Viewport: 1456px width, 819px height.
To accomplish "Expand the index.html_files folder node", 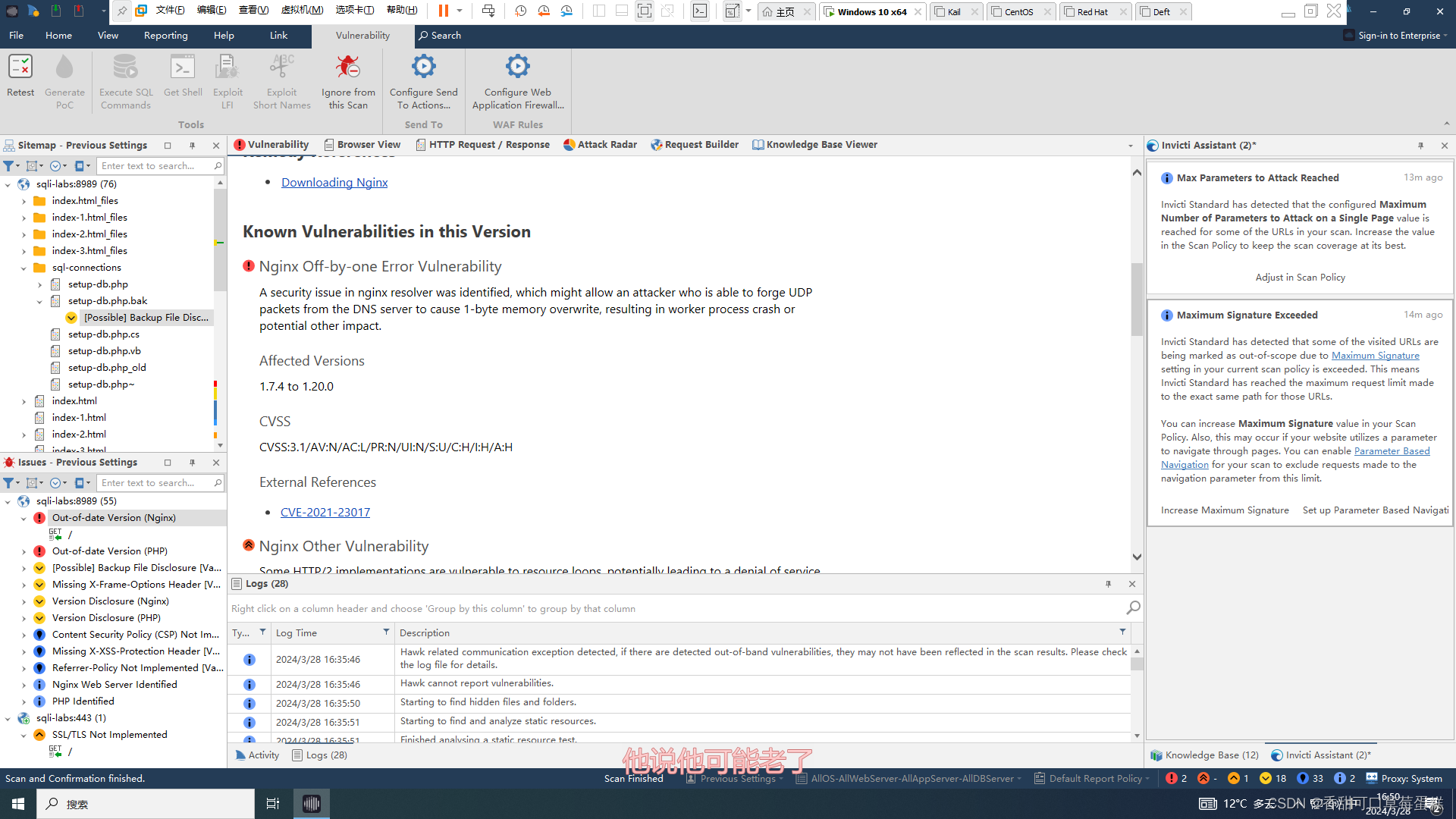I will click(24, 201).
